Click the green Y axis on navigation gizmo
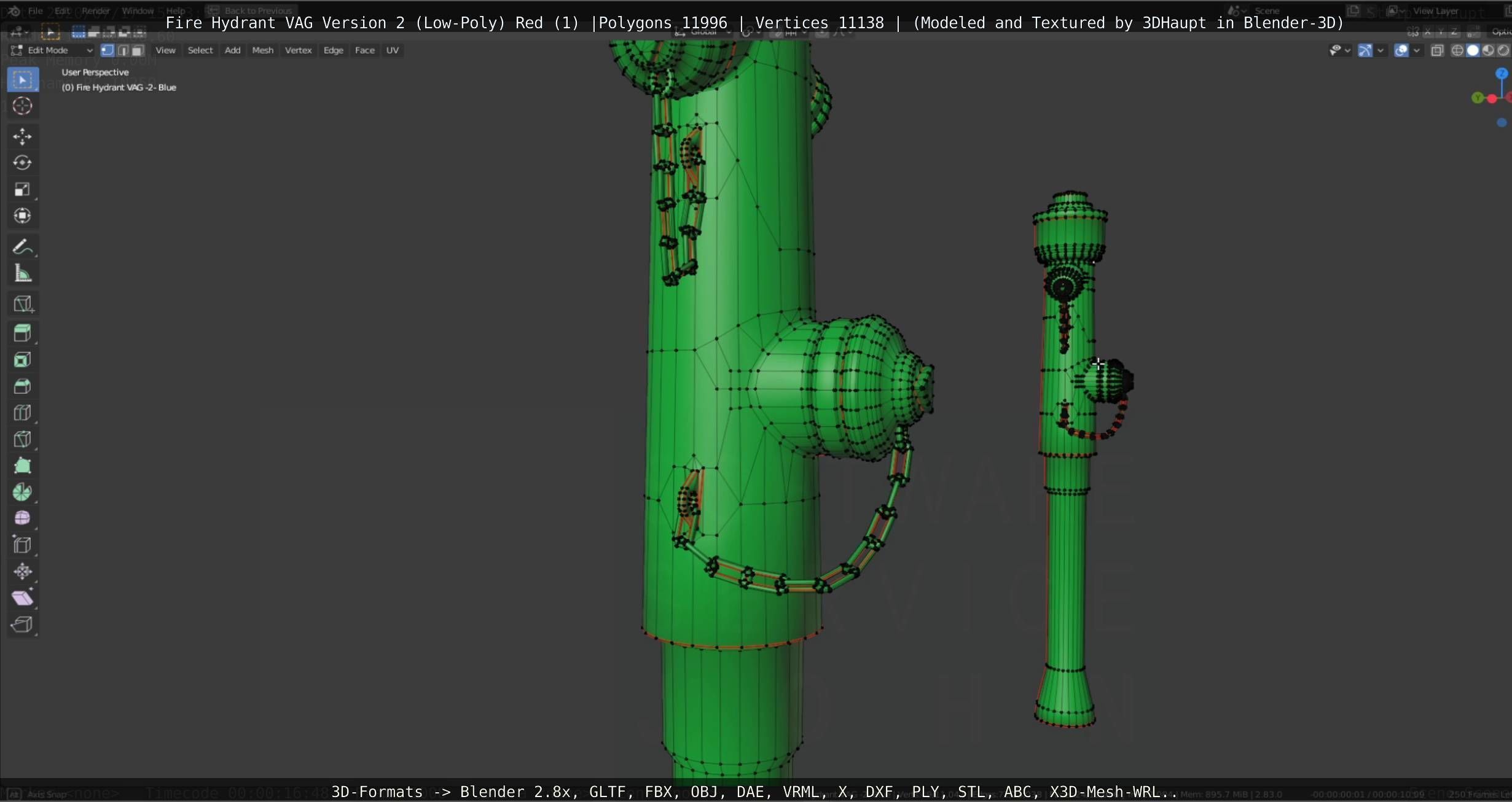This screenshot has width=1512, height=802. point(1478,98)
